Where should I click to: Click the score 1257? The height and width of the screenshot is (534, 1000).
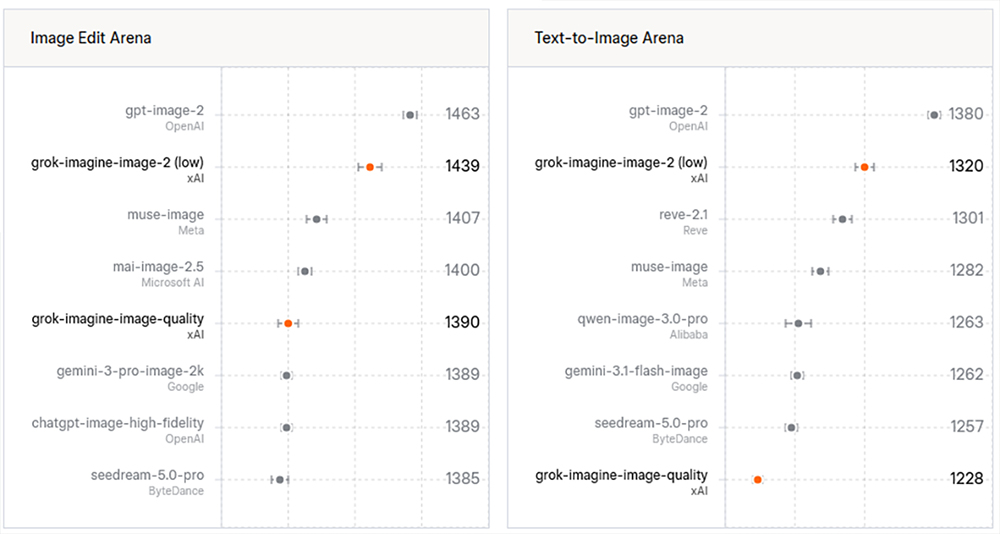(966, 427)
